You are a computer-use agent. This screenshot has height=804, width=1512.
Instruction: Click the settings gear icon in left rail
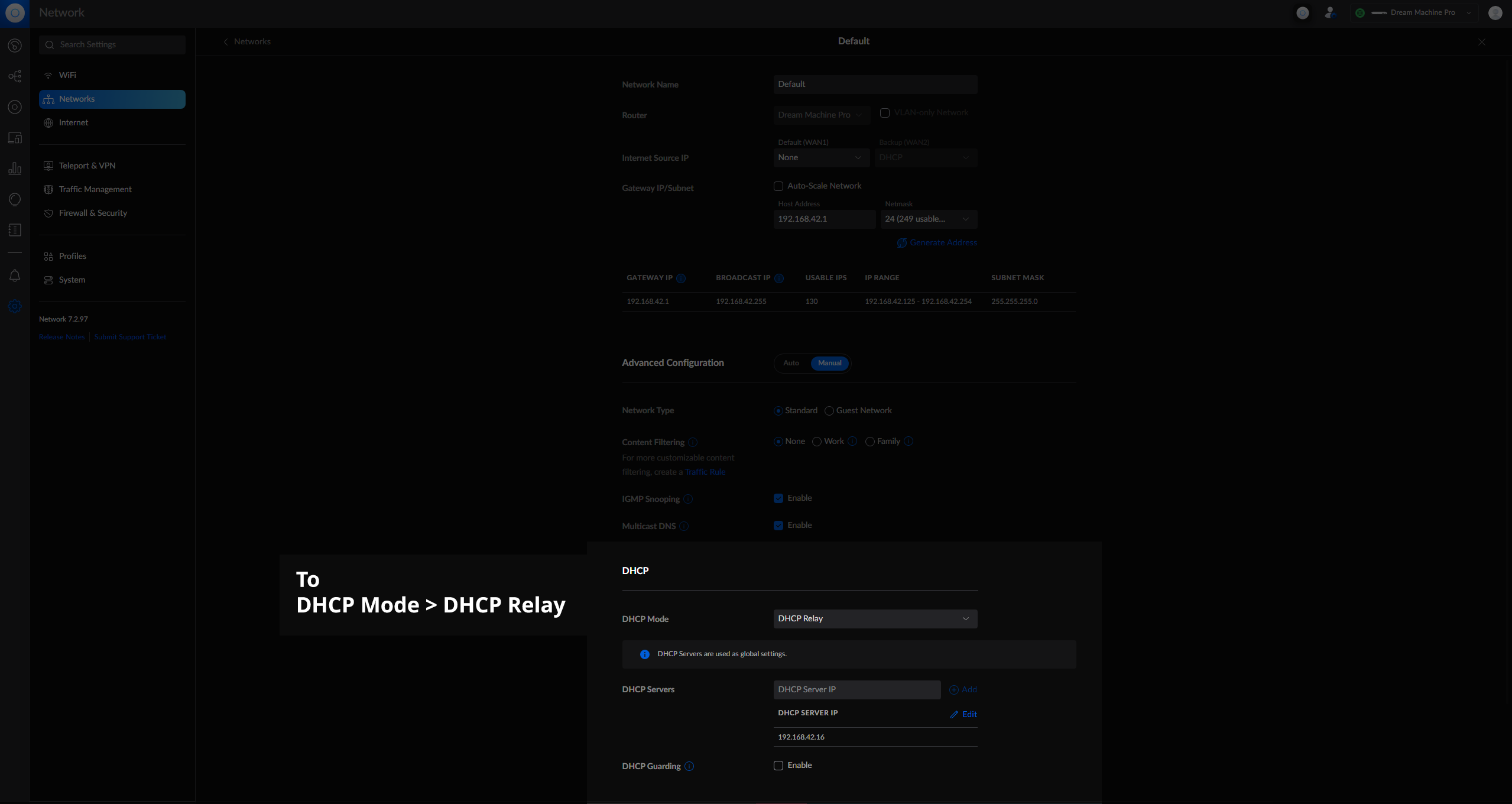point(15,306)
